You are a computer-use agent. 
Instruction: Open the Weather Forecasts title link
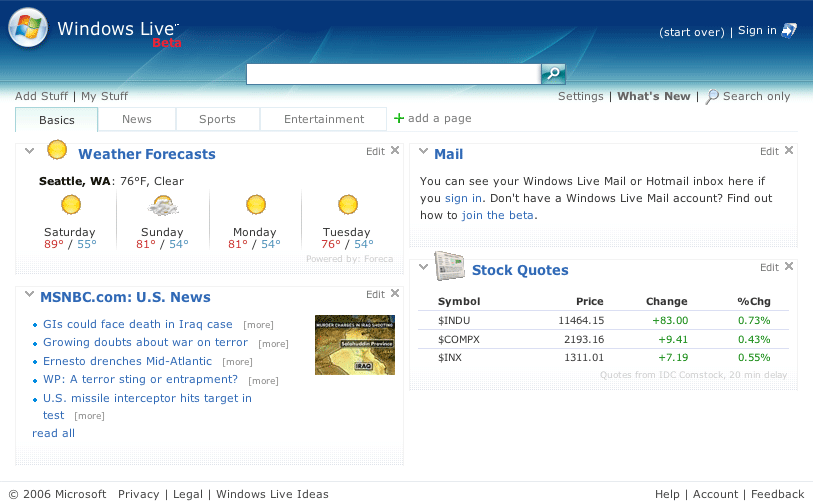(147, 154)
